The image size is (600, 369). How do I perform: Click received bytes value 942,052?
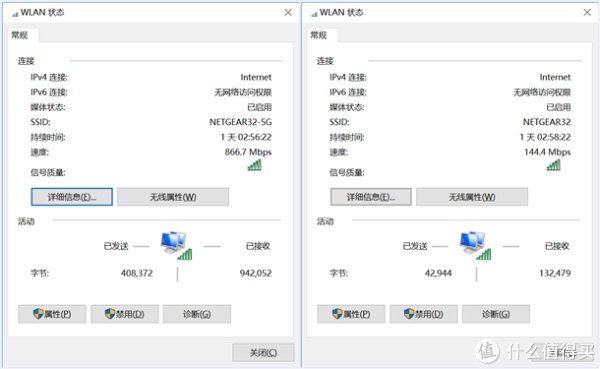click(256, 273)
